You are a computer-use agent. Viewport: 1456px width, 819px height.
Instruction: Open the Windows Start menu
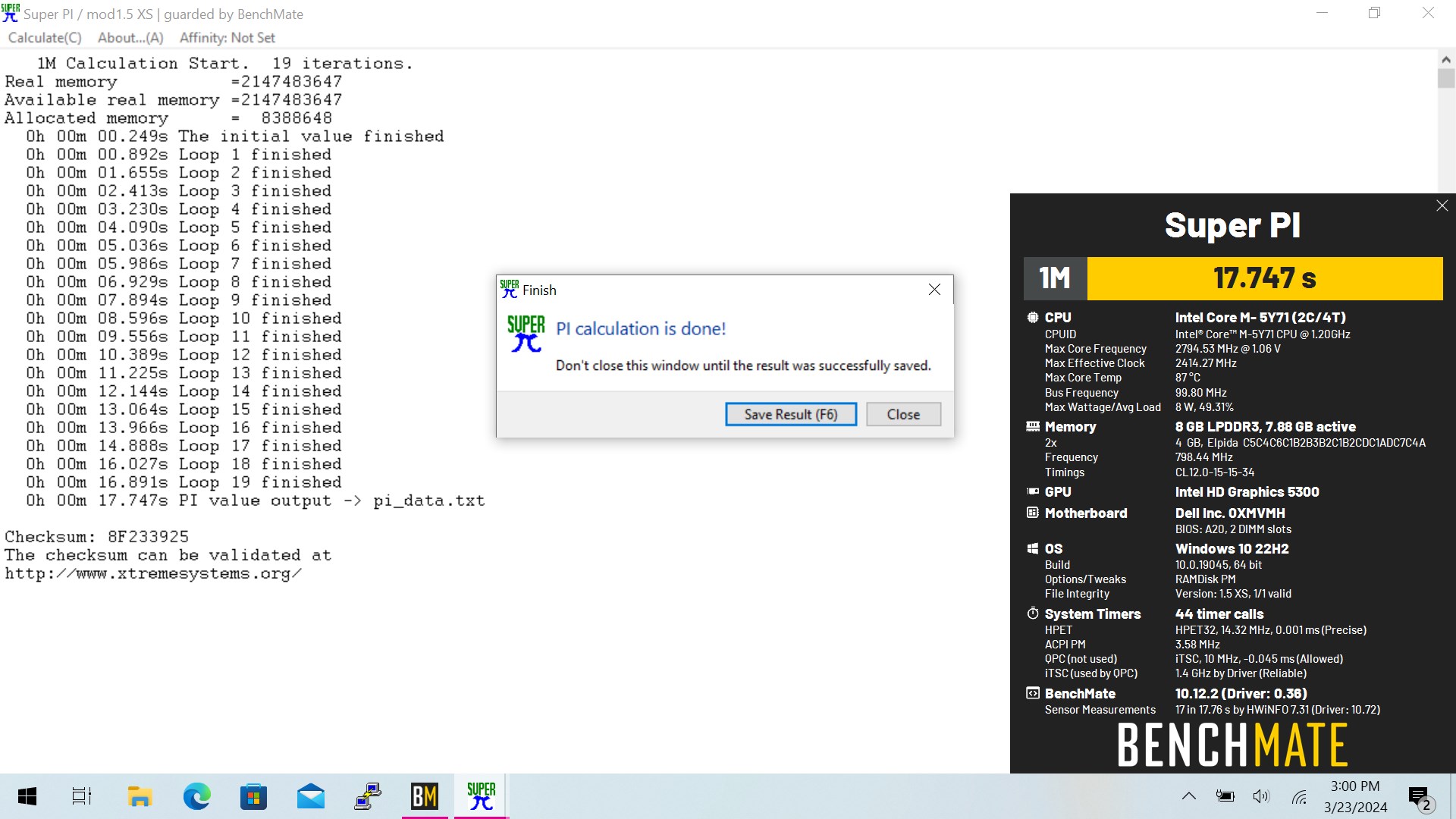click(x=27, y=796)
